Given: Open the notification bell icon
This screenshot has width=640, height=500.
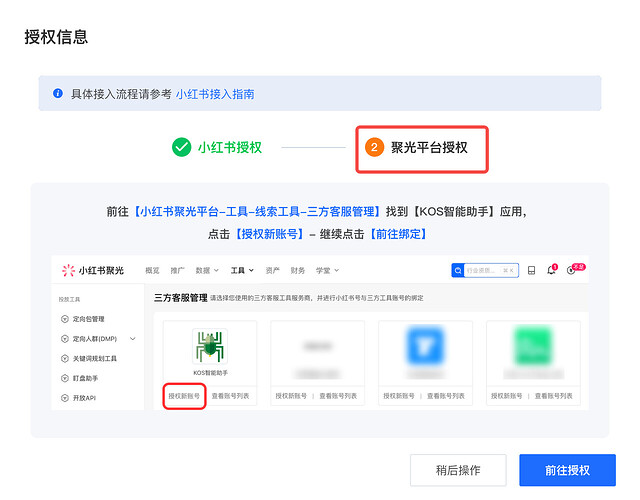Looking at the screenshot, I should pos(551,270).
